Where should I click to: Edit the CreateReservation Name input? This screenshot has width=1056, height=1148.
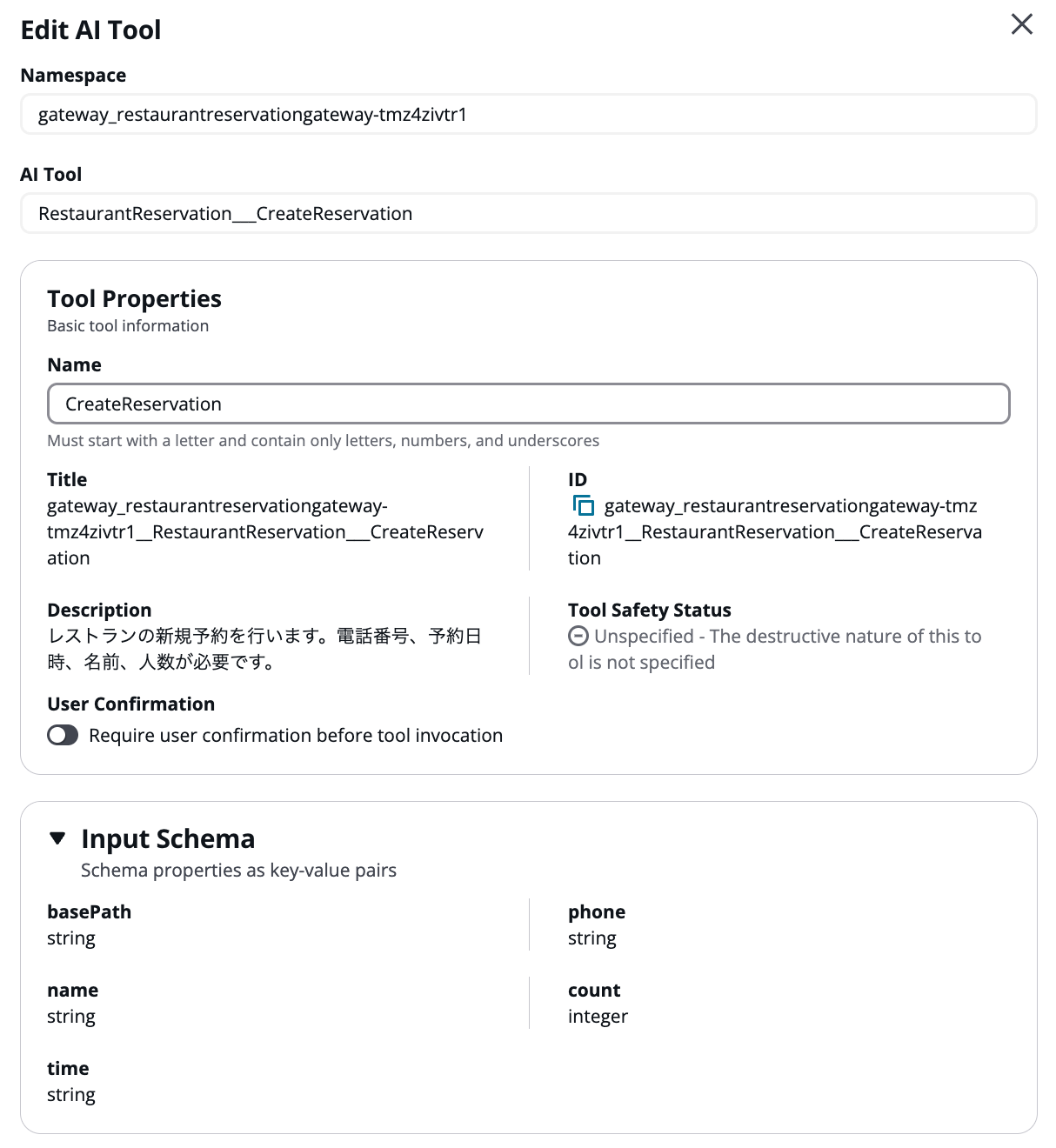[x=528, y=404]
